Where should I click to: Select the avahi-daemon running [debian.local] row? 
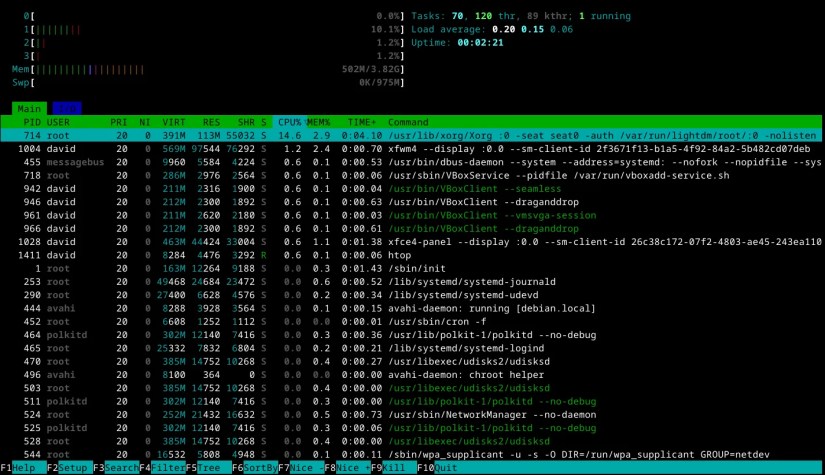[x=411, y=308]
